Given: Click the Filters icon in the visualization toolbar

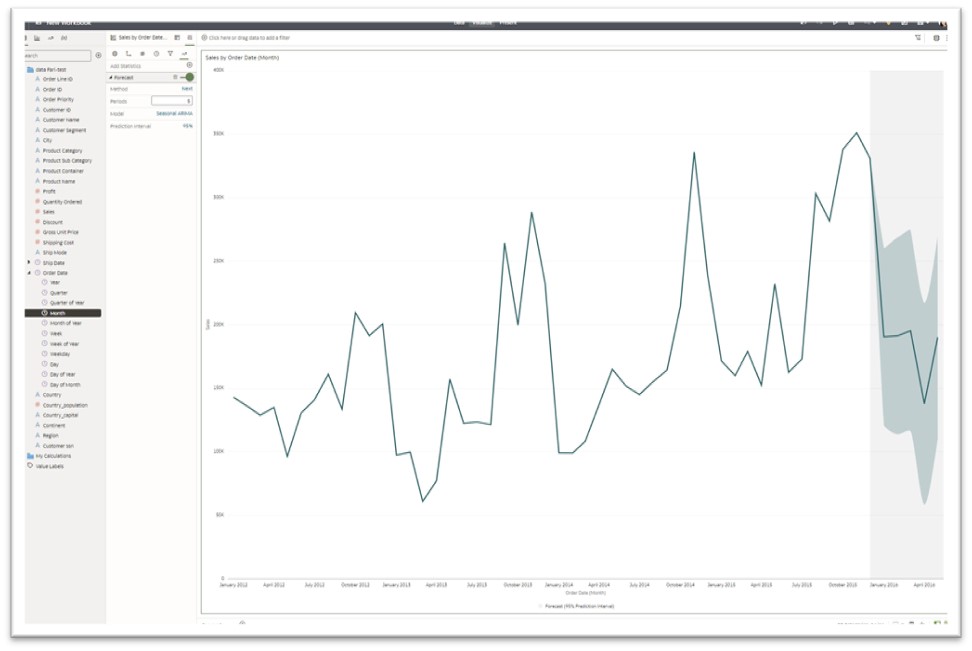Looking at the screenshot, I should tap(170, 54).
